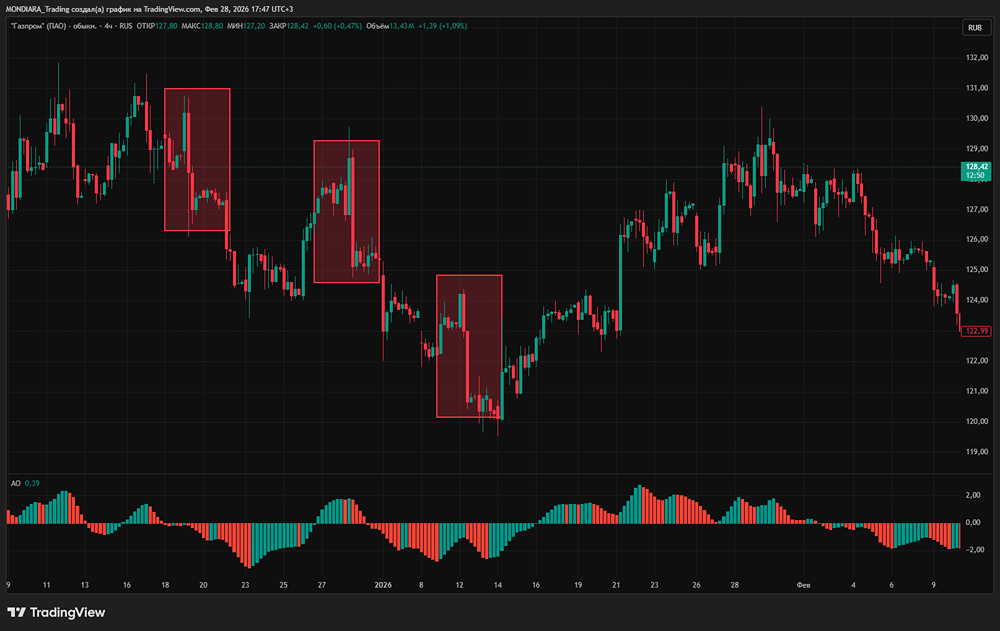
Task: Click the 2,00 AO scale label
Action: click(x=973, y=495)
